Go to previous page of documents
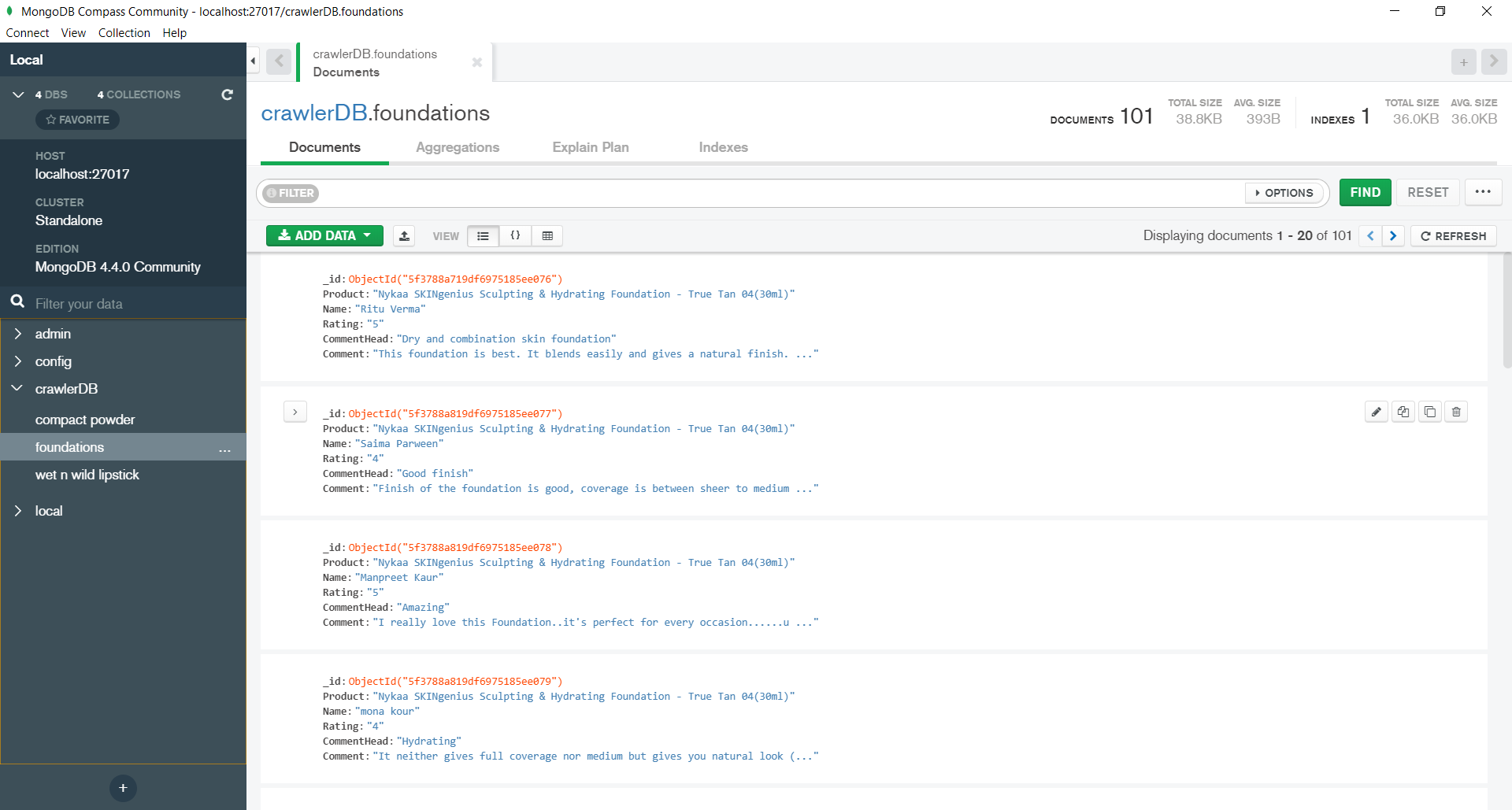 click(x=1370, y=235)
